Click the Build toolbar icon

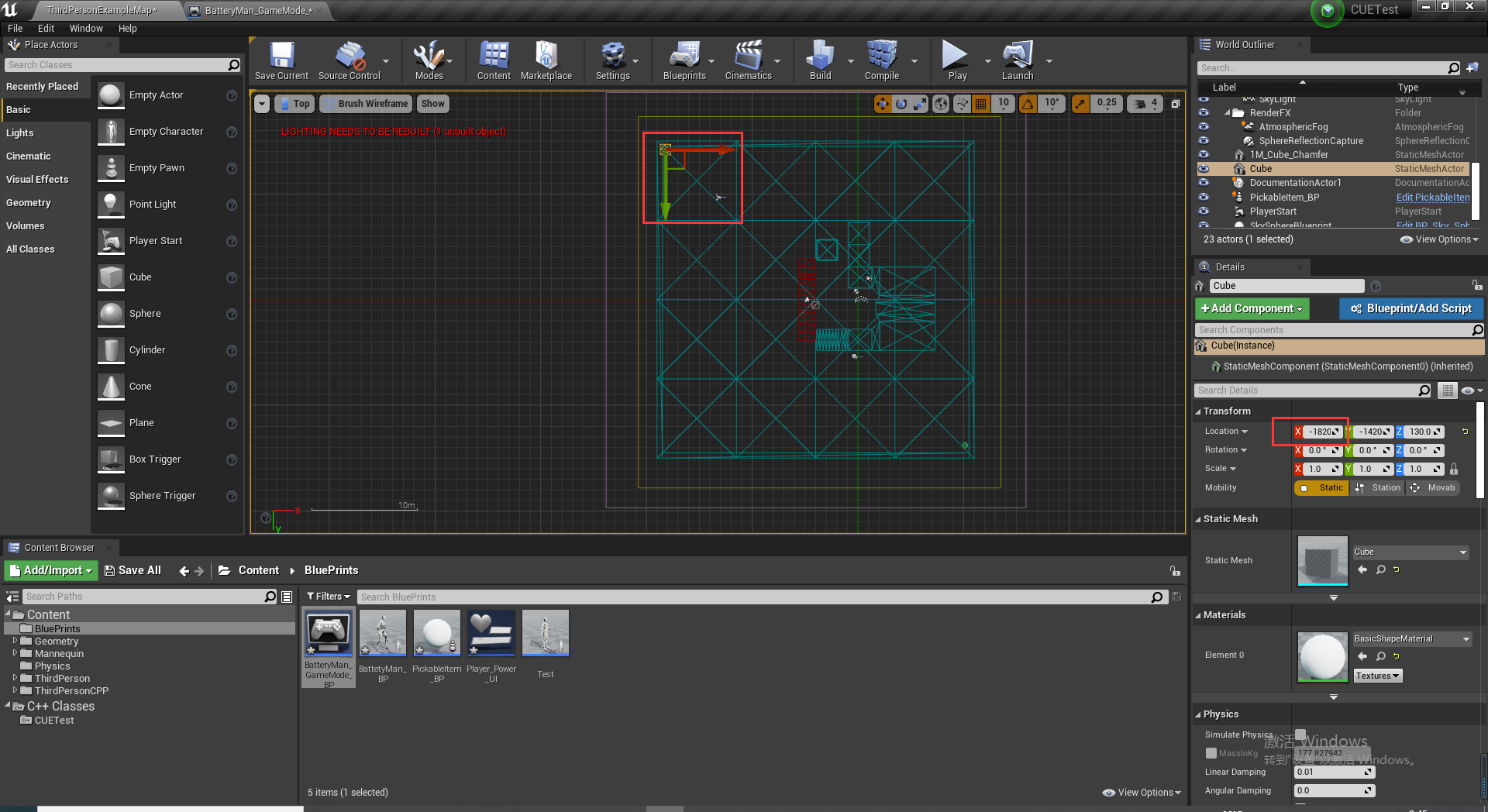click(x=820, y=60)
